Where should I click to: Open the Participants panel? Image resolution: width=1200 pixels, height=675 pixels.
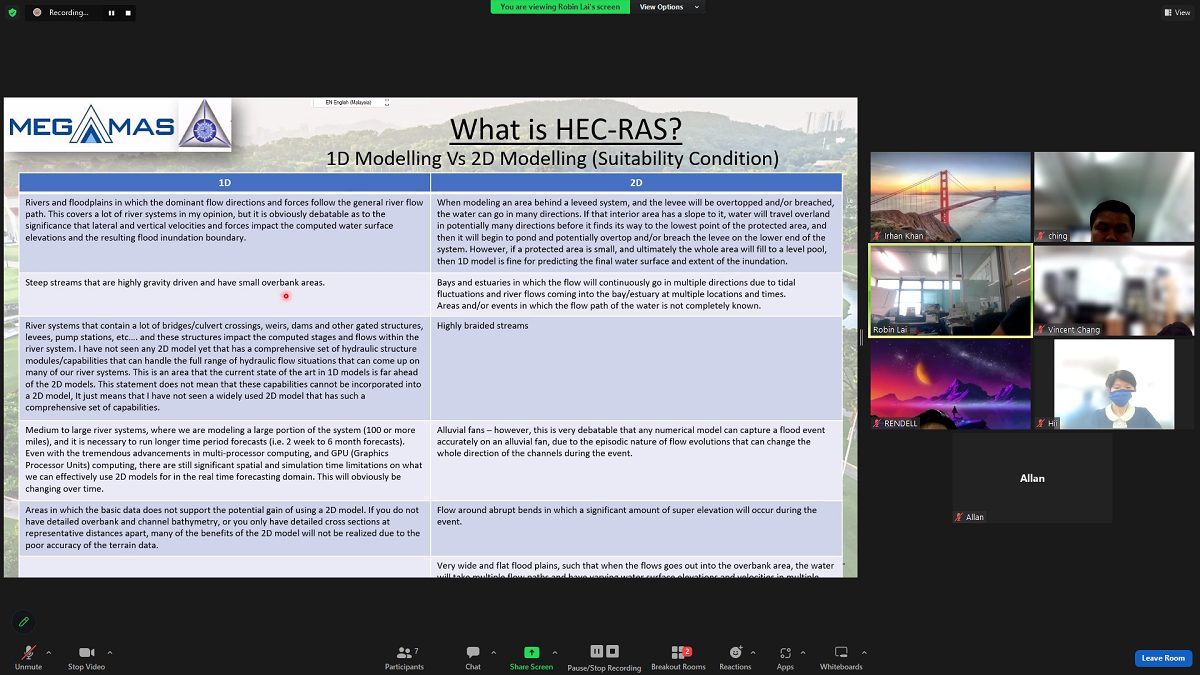pyautogui.click(x=404, y=657)
